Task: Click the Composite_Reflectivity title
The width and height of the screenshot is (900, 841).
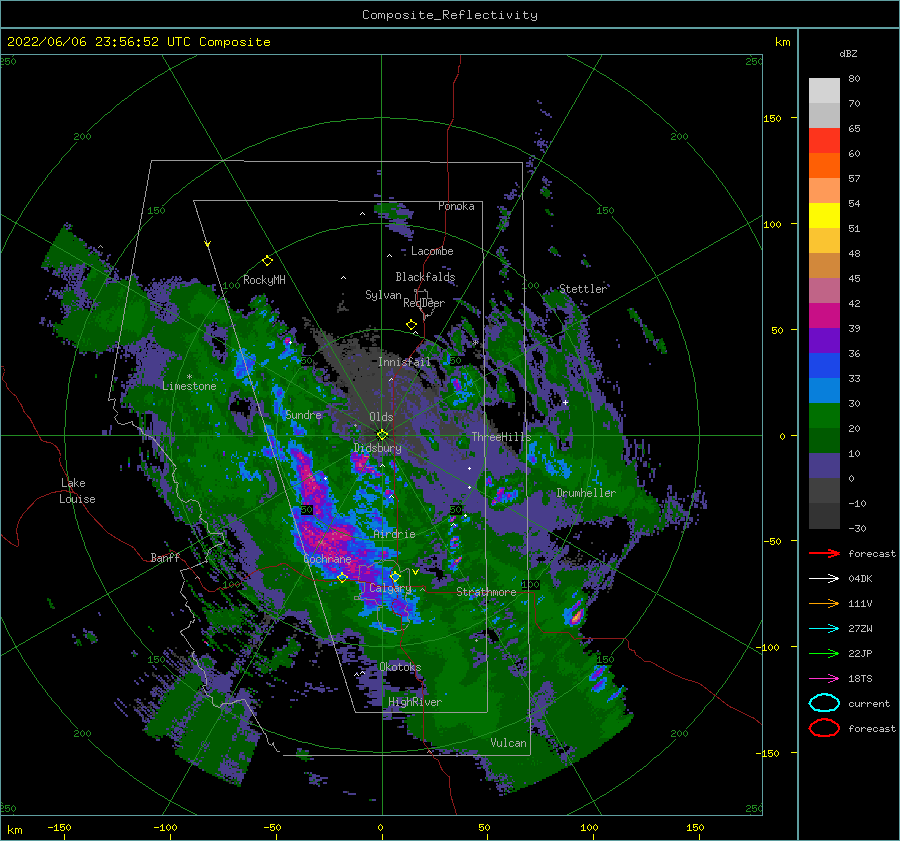Action: point(450,15)
